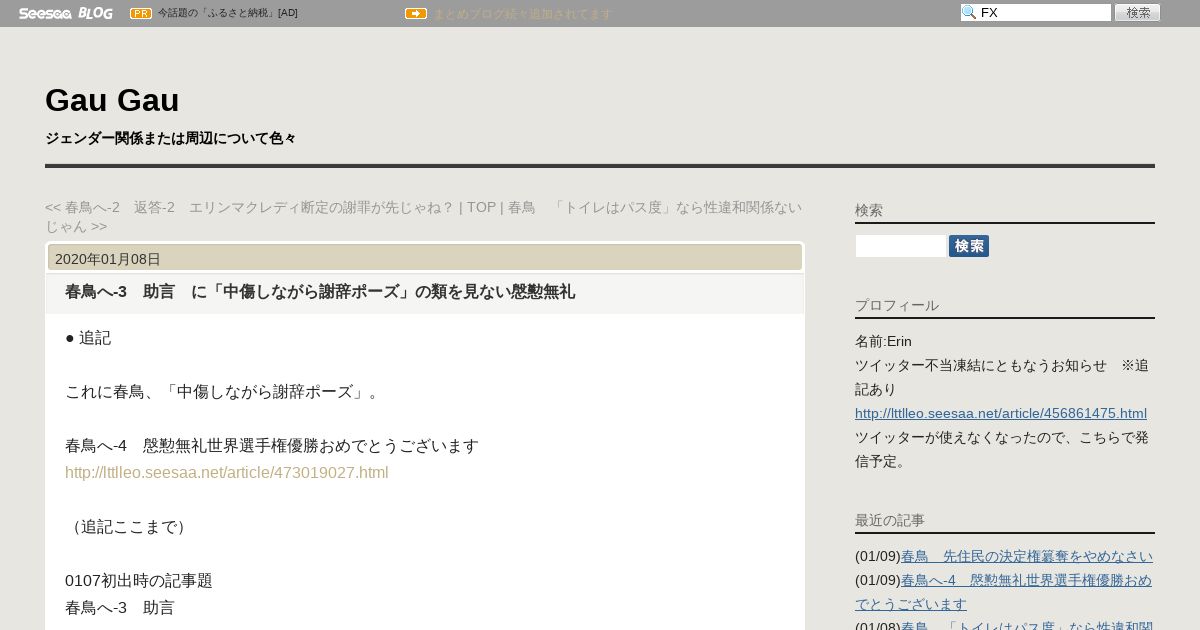
Task: Focus the sidebar search input field
Action: (900, 246)
